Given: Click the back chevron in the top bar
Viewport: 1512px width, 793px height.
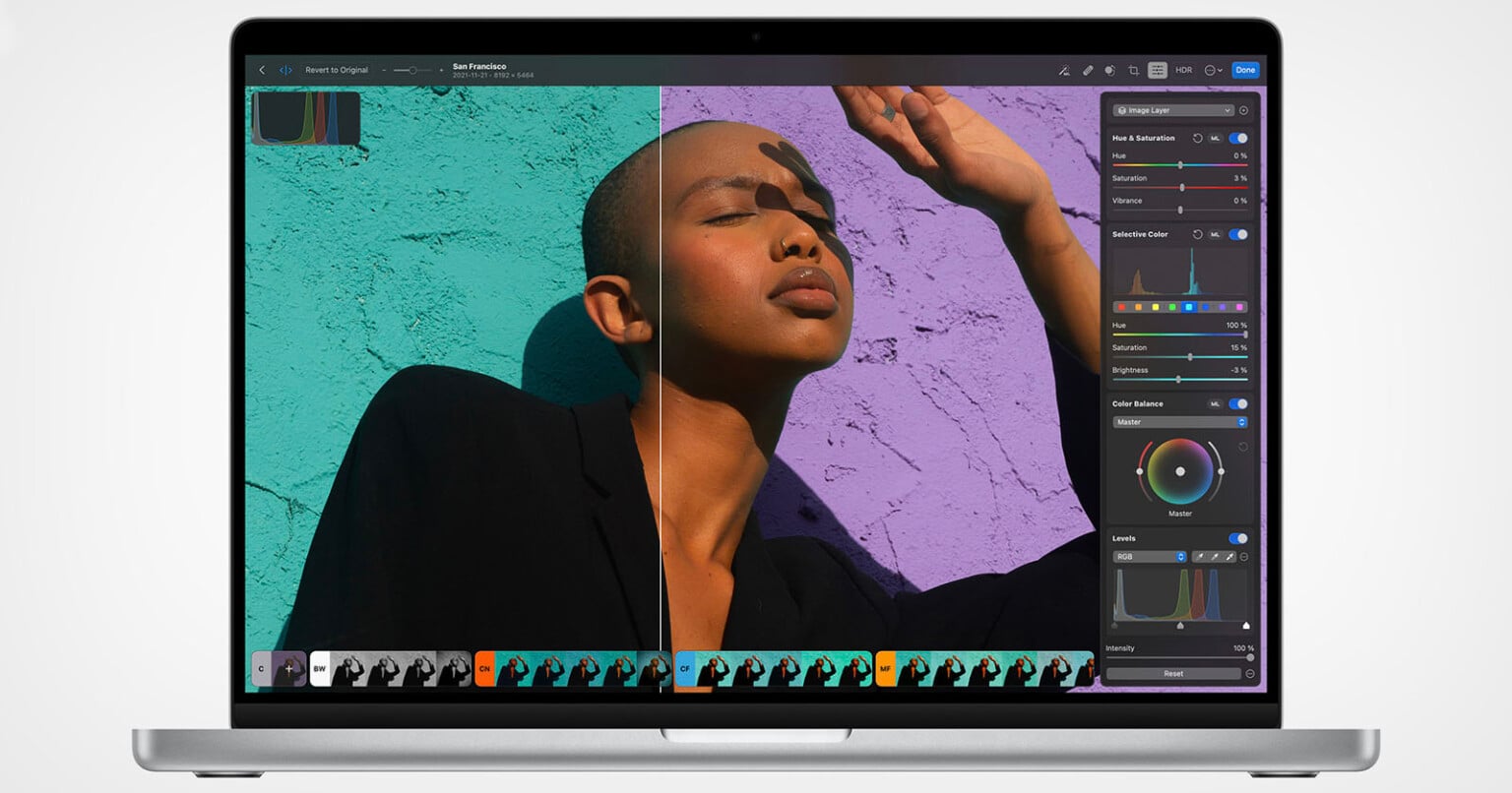Looking at the screenshot, I should tap(261, 70).
